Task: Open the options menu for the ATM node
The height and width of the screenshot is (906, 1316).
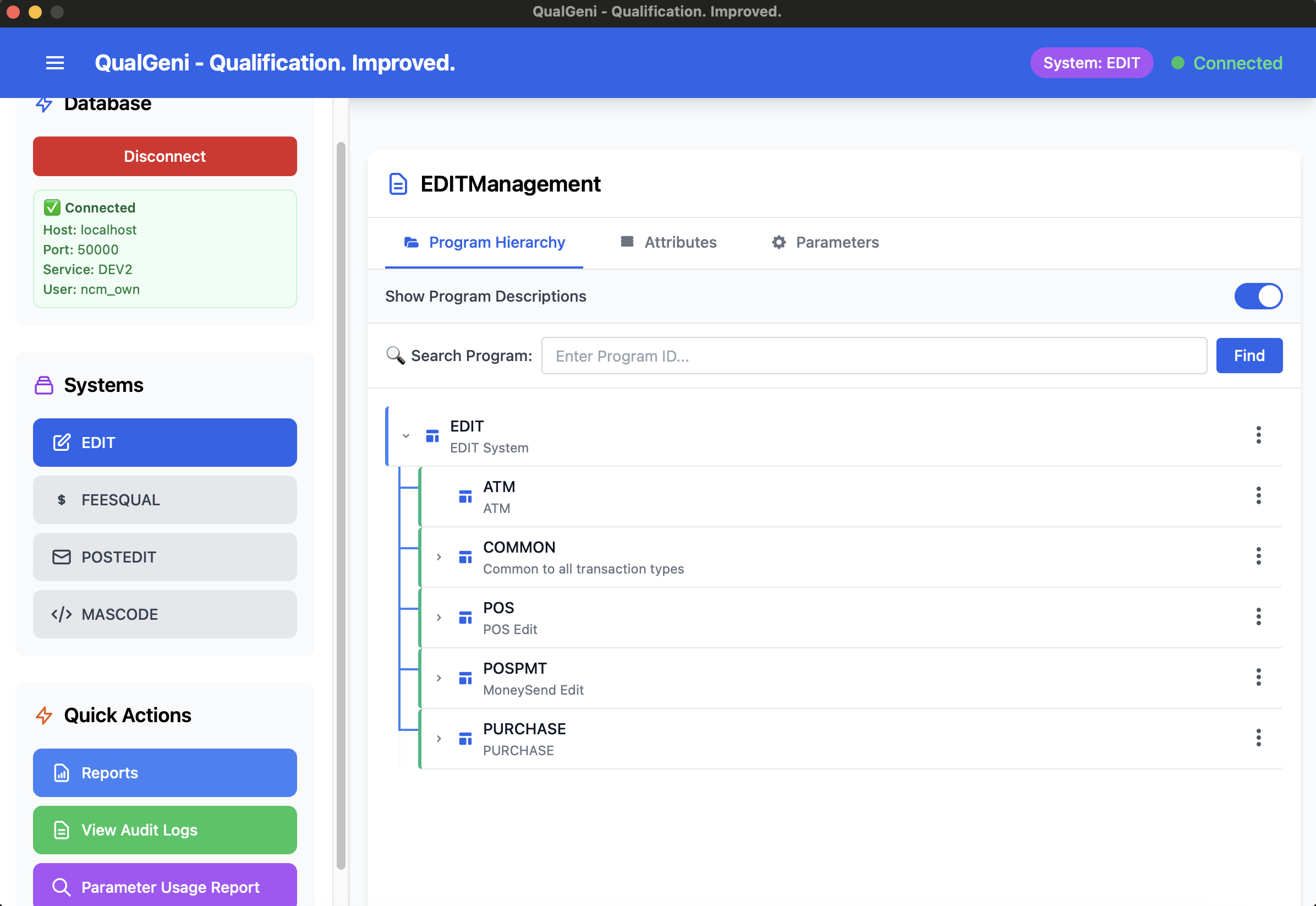Action: click(1259, 496)
